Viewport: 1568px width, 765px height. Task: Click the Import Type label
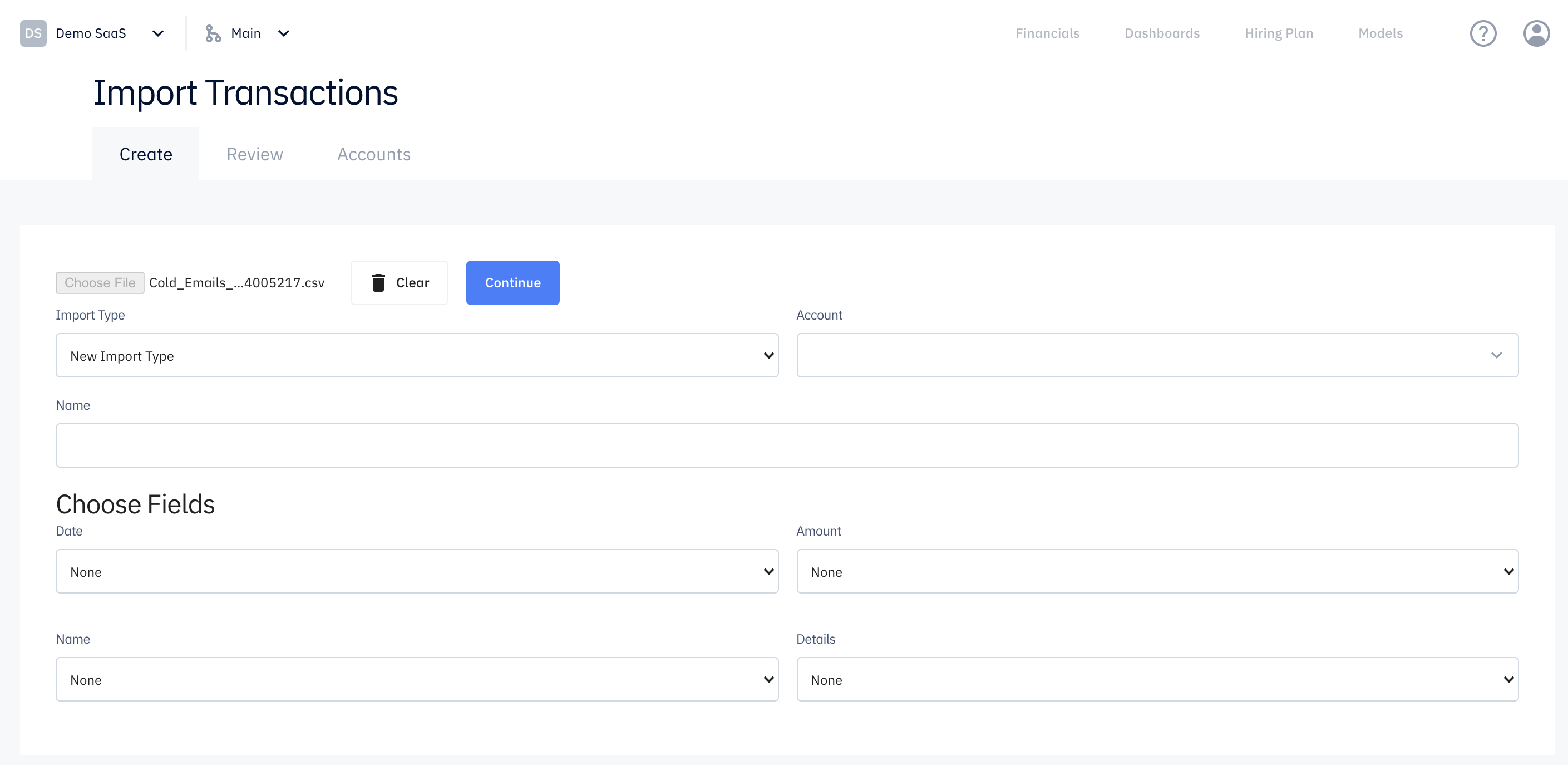[90, 315]
